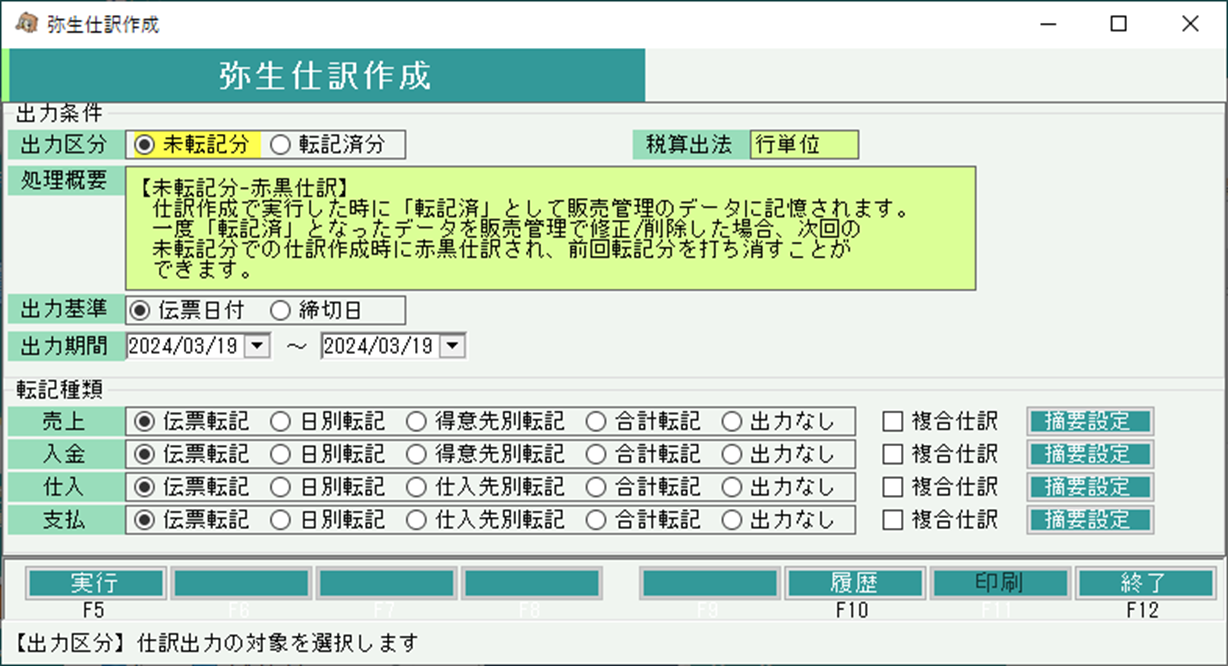Set 支払 row to 出力なし
This screenshot has height=666, width=1228.
(732, 520)
